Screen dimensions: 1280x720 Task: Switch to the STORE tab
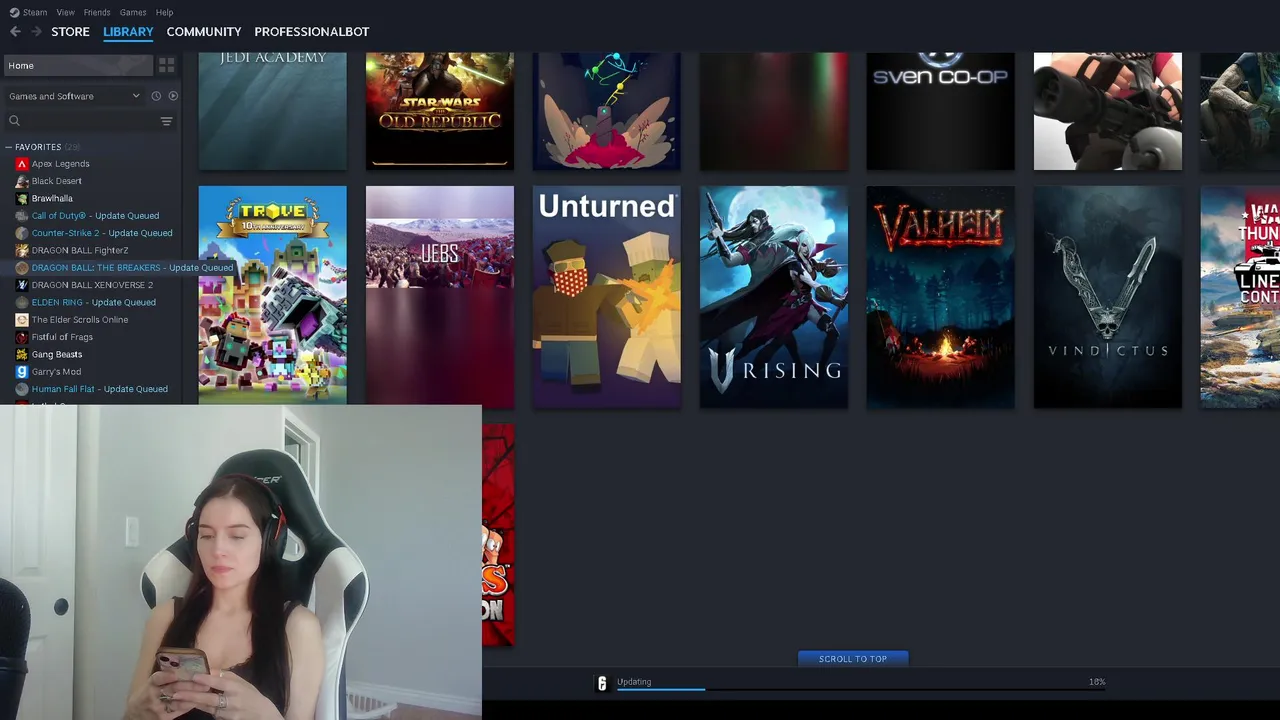pyautogui.click(x=70, y=32)
